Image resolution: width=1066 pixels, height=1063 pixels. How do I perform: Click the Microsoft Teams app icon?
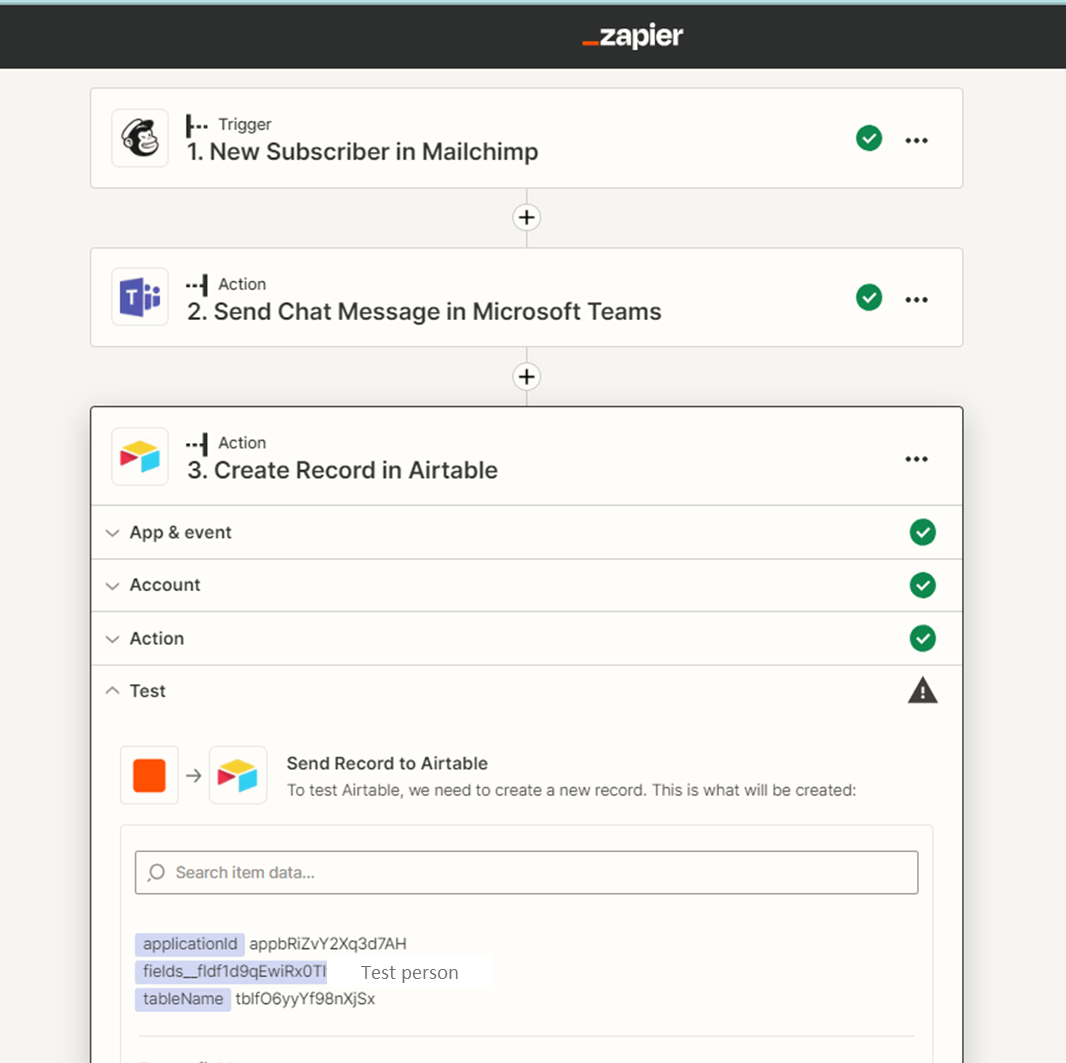pos(140,297)
